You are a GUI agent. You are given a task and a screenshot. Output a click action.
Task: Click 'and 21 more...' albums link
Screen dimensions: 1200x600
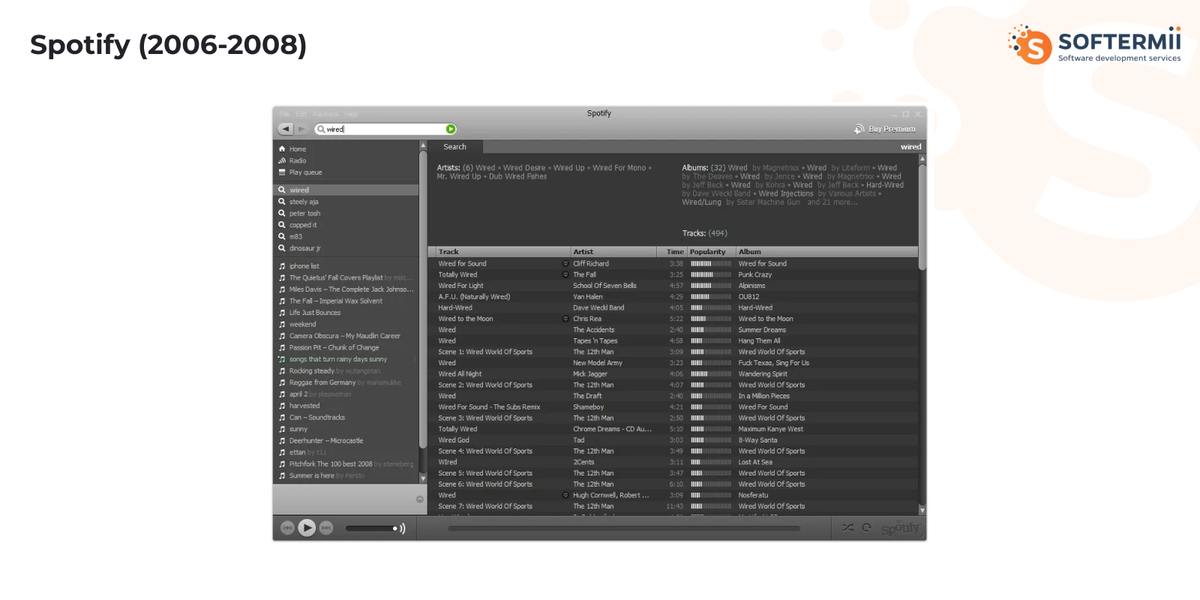click(x=834, y=202)
